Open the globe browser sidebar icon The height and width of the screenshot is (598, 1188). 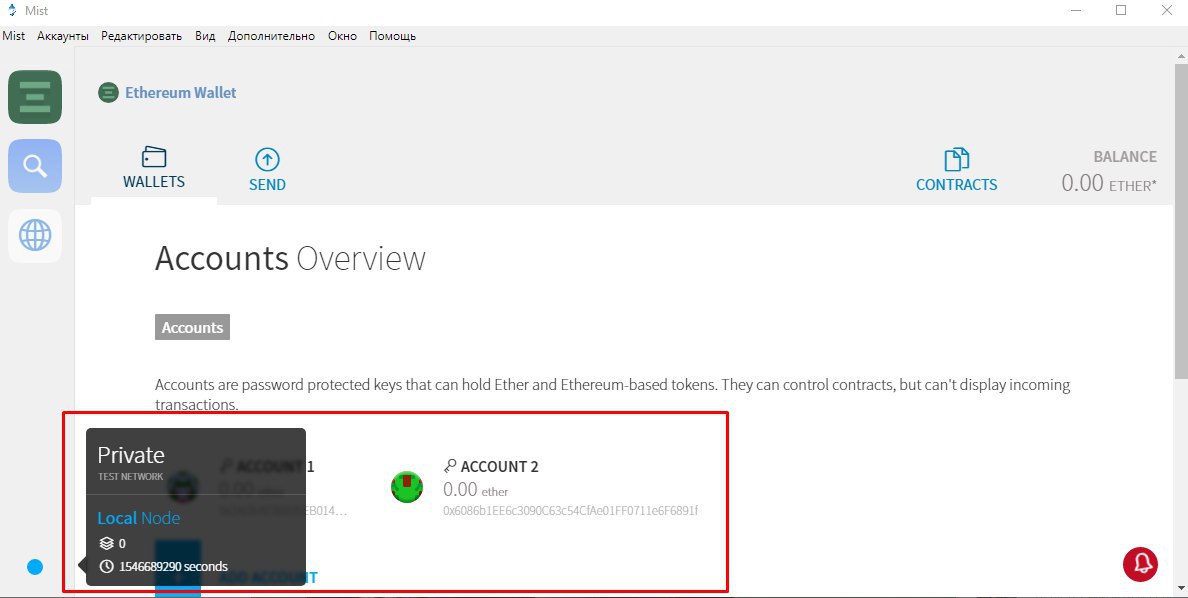pyautogui.click(x=35, y=236)
